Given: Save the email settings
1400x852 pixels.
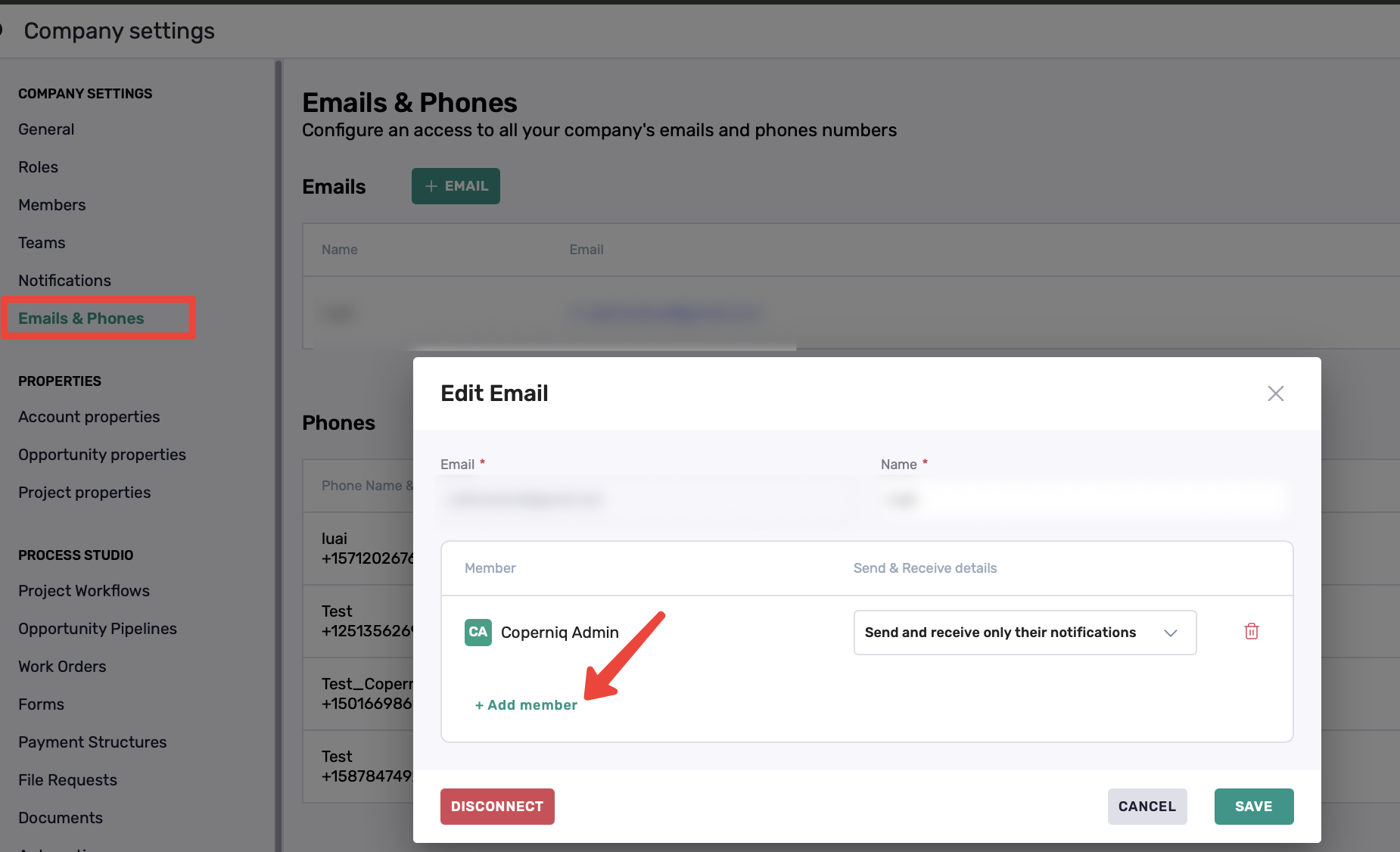Looking at the screenshot, I should pyautogui.click(x=1254, y=807).
